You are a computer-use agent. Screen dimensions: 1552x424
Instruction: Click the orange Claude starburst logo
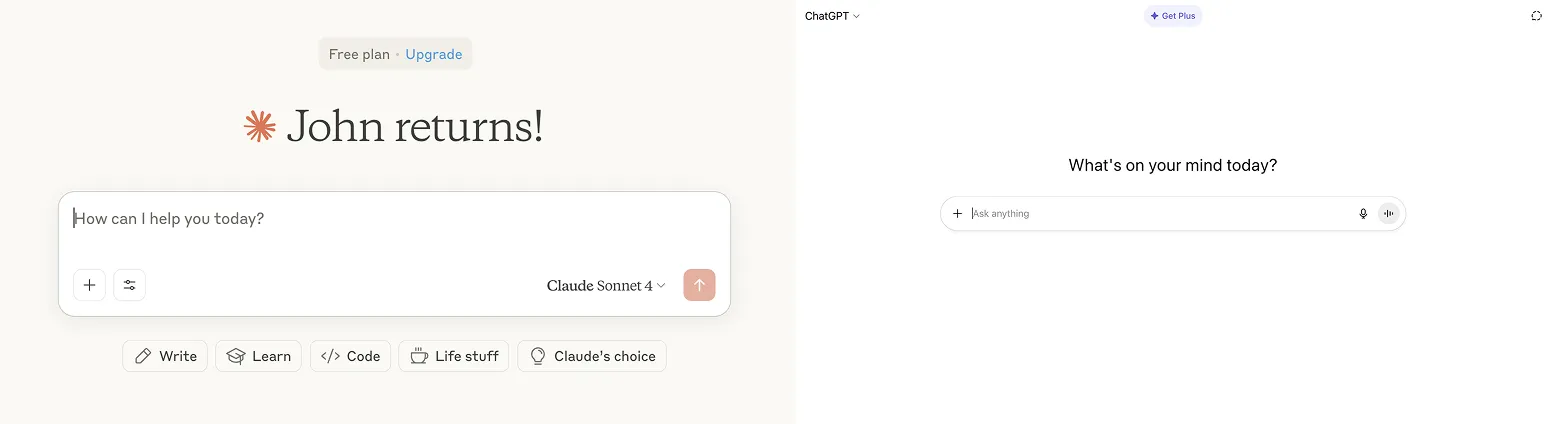(260, 126)
